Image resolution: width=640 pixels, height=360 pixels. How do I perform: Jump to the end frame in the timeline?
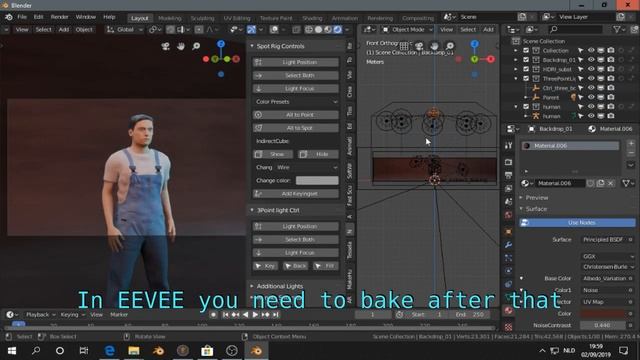tap(276, 315)
